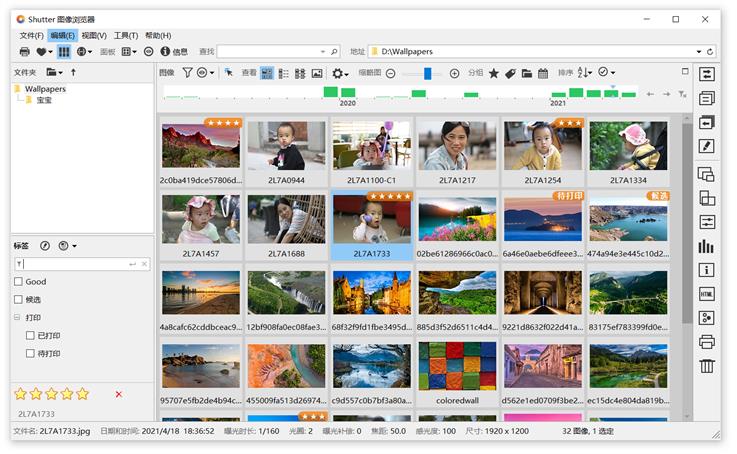Select the coloredwall thumbnail
Image resolution: width=737 pixels, height=454 pixels.
pos(457,373)
